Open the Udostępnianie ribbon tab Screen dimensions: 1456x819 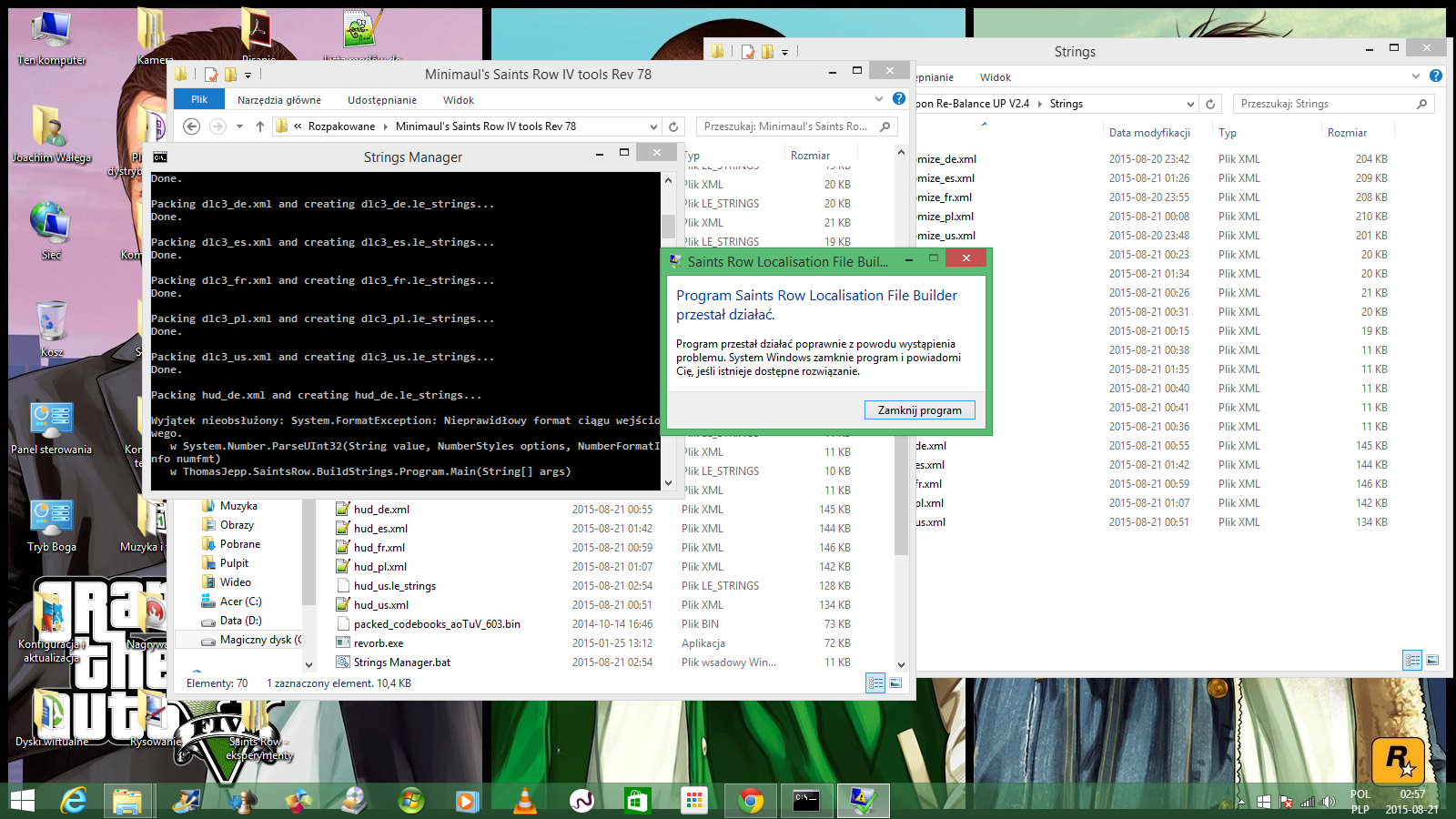(382, 100)
